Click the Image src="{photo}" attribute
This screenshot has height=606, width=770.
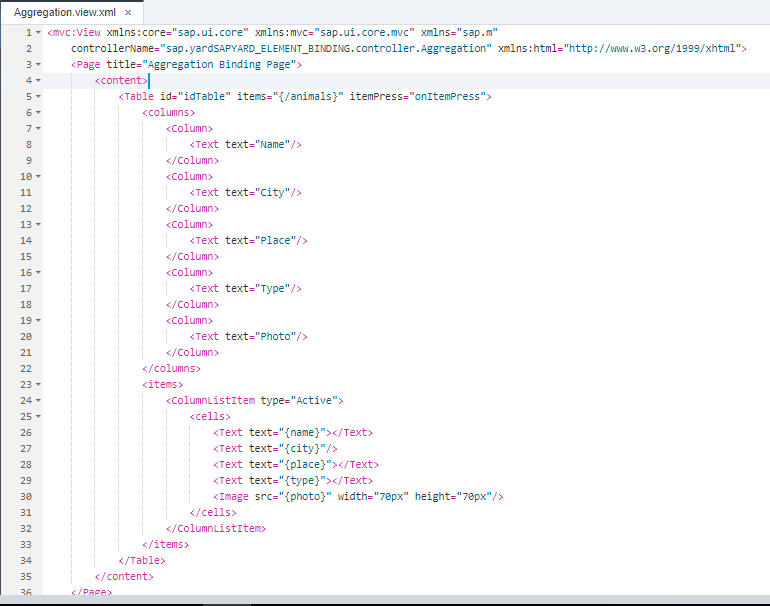293,496
